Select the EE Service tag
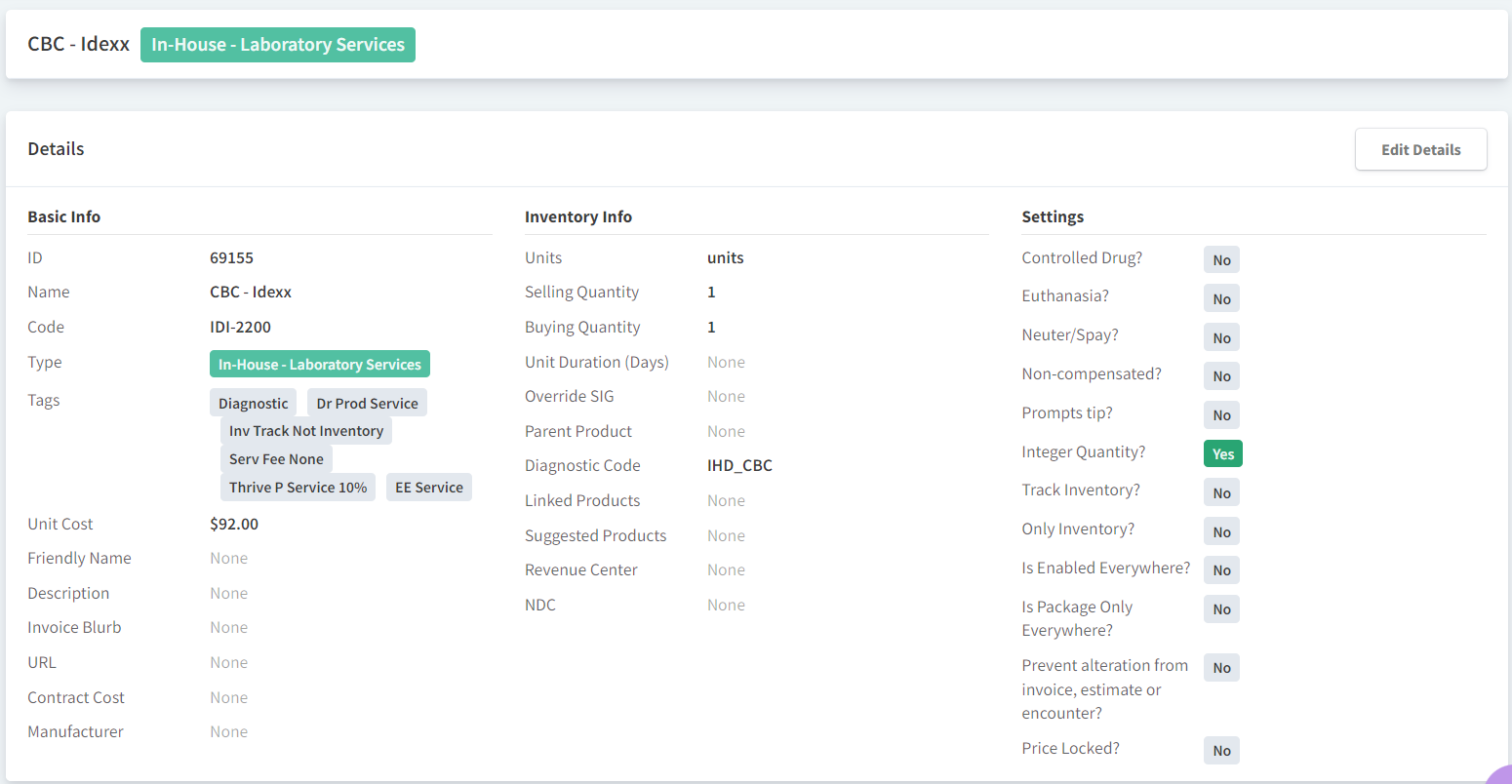The height and width of the screenshot is (784, 1512). point(428,487)
